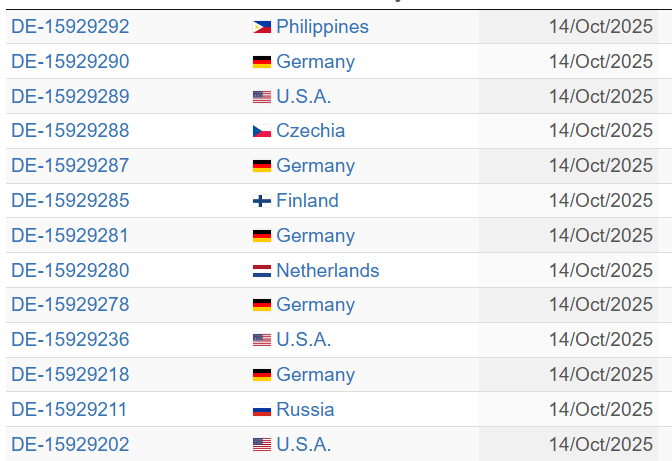Click the Germany flag beside DE-15929290

(262, 62)
